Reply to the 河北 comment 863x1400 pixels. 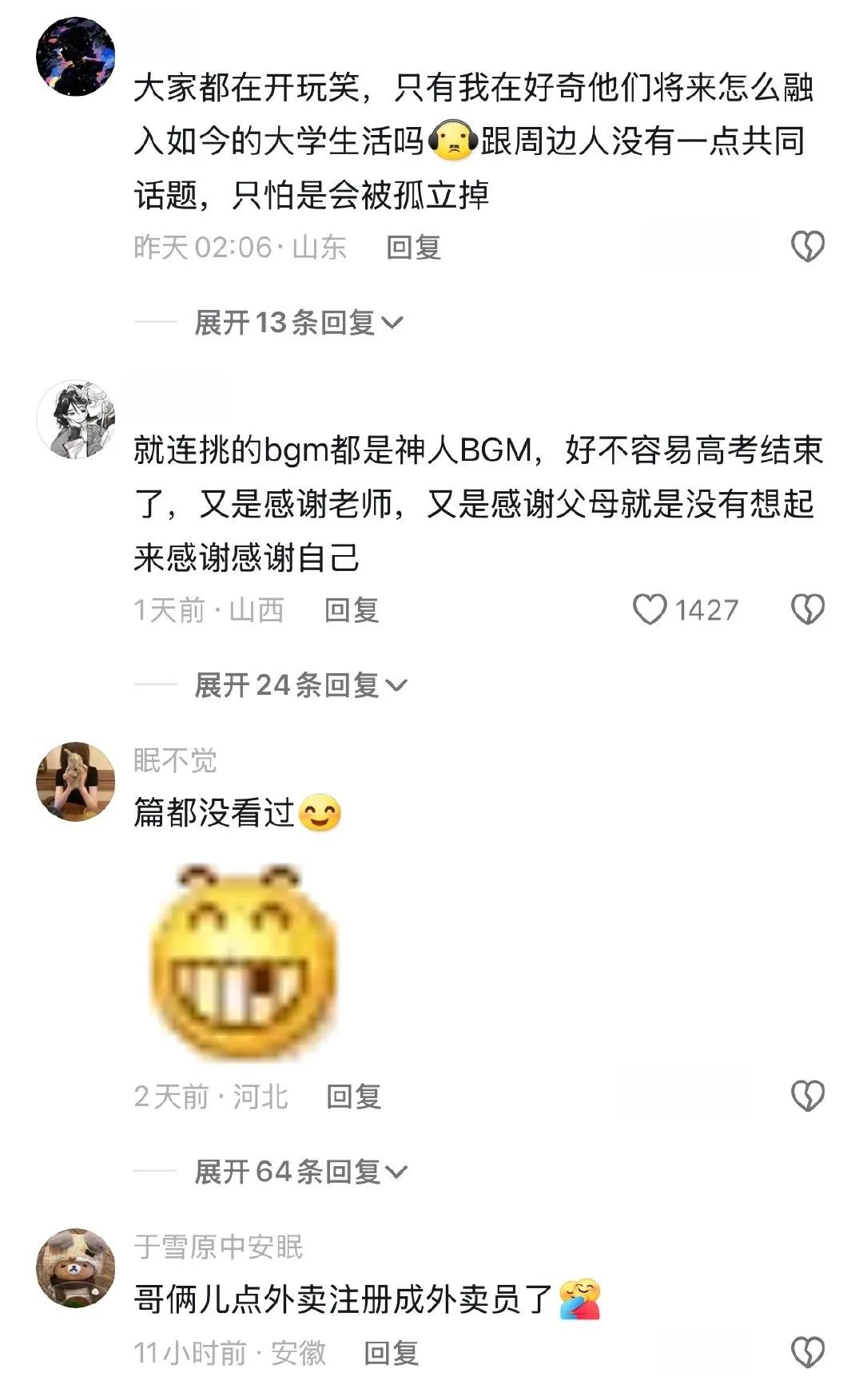(x=354, y=1097)
